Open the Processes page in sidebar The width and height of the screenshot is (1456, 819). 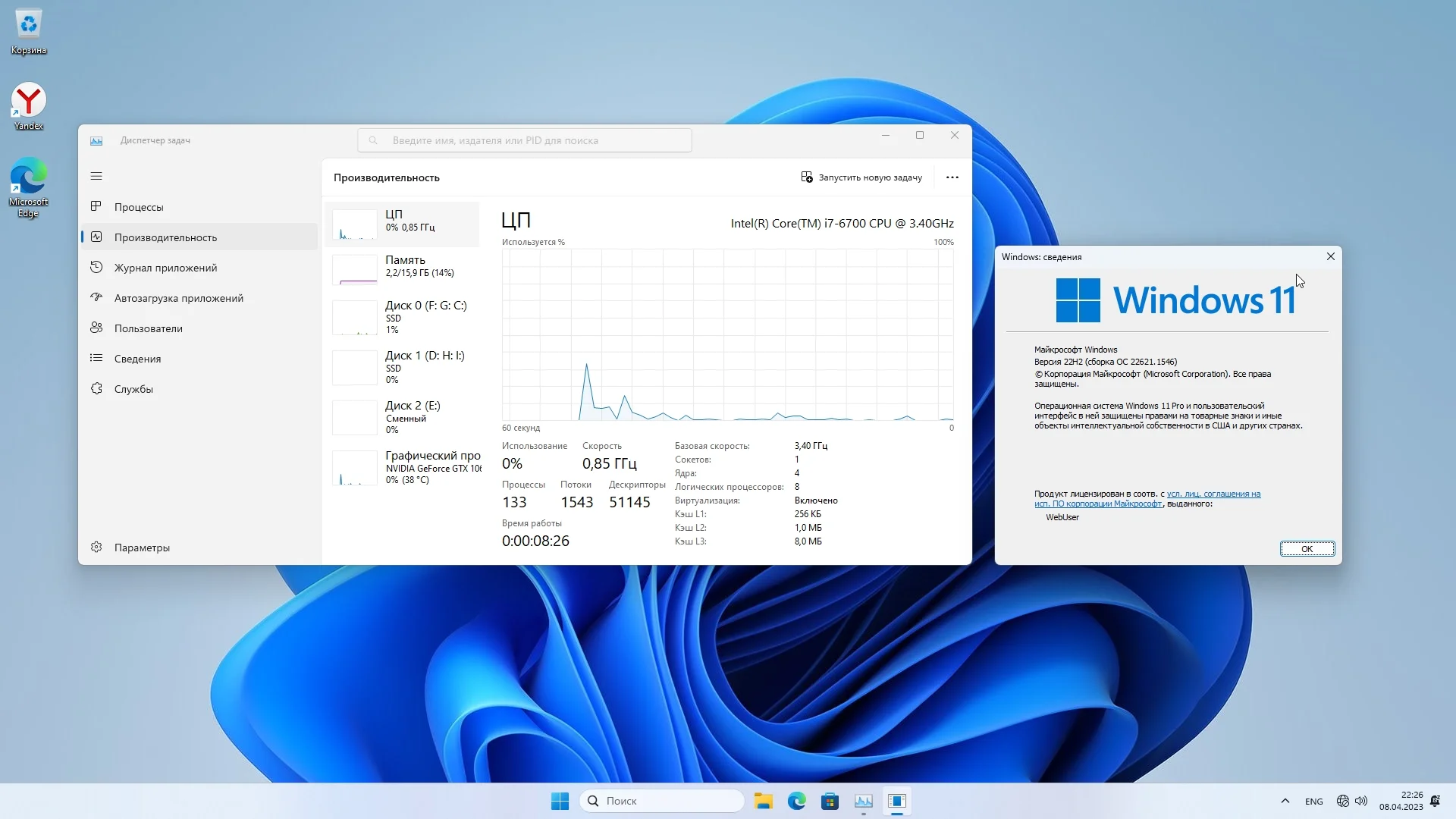click(139, 207)
